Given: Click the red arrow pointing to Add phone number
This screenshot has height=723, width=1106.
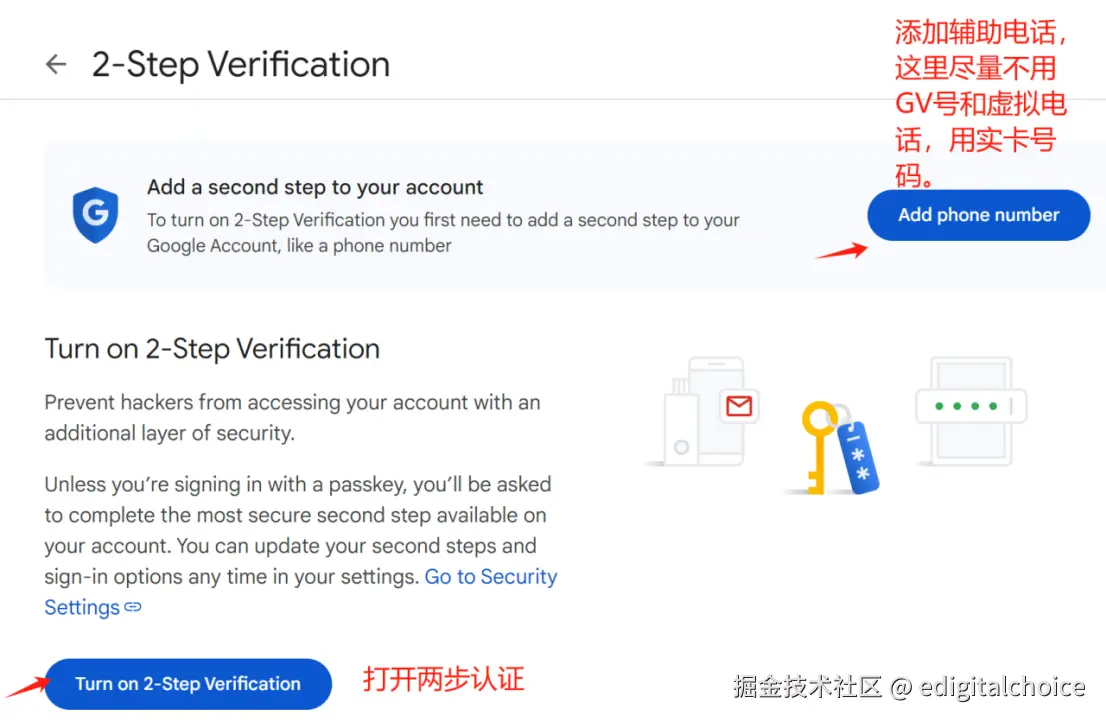Looking at the screenshot, I should [841, 251].
